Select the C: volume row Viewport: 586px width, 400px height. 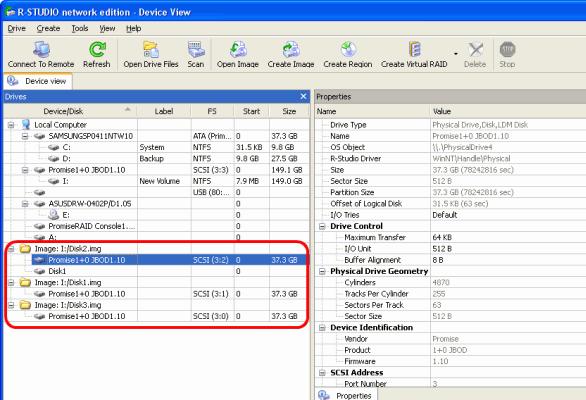point(157,147)
